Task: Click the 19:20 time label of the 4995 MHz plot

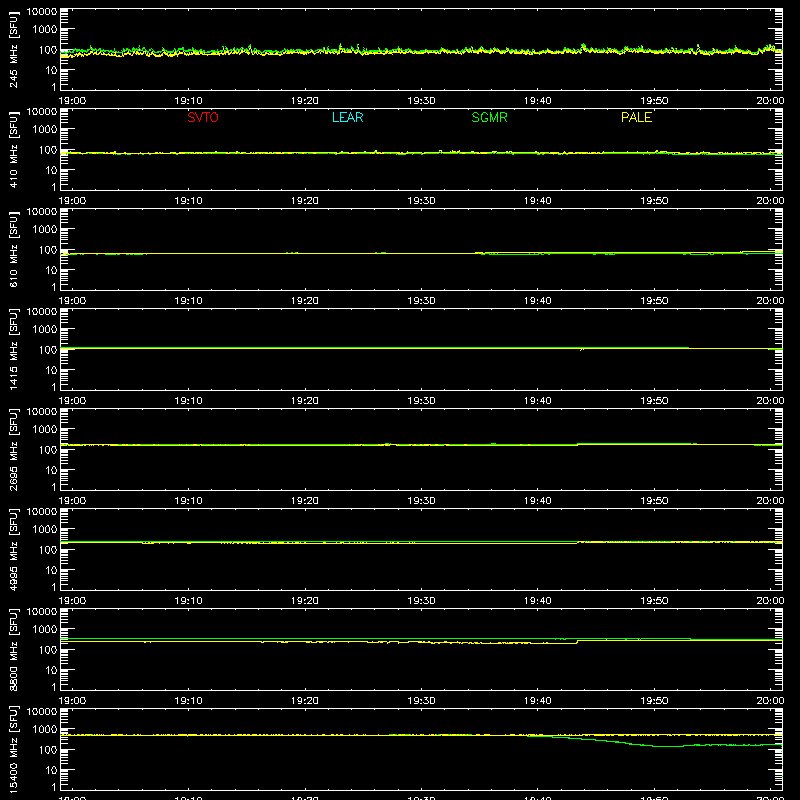Action: (x=305, y=601)
